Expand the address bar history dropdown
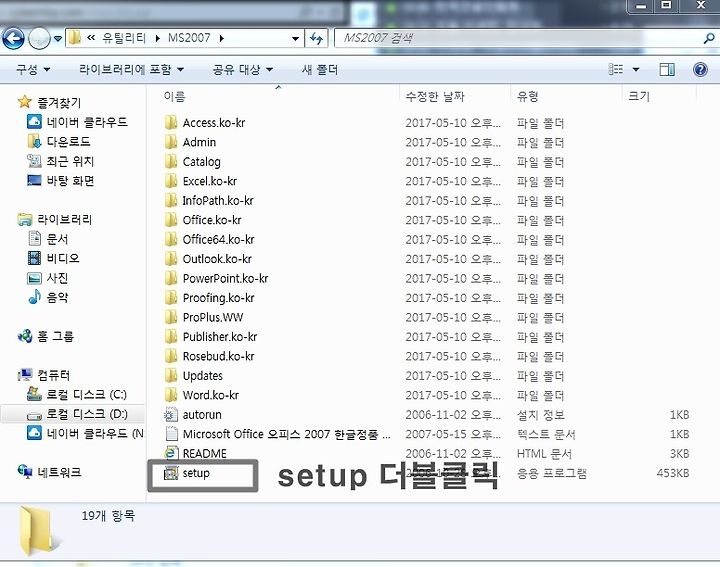Viewport: 720px width, 567px height. click(x=296, y=39)
